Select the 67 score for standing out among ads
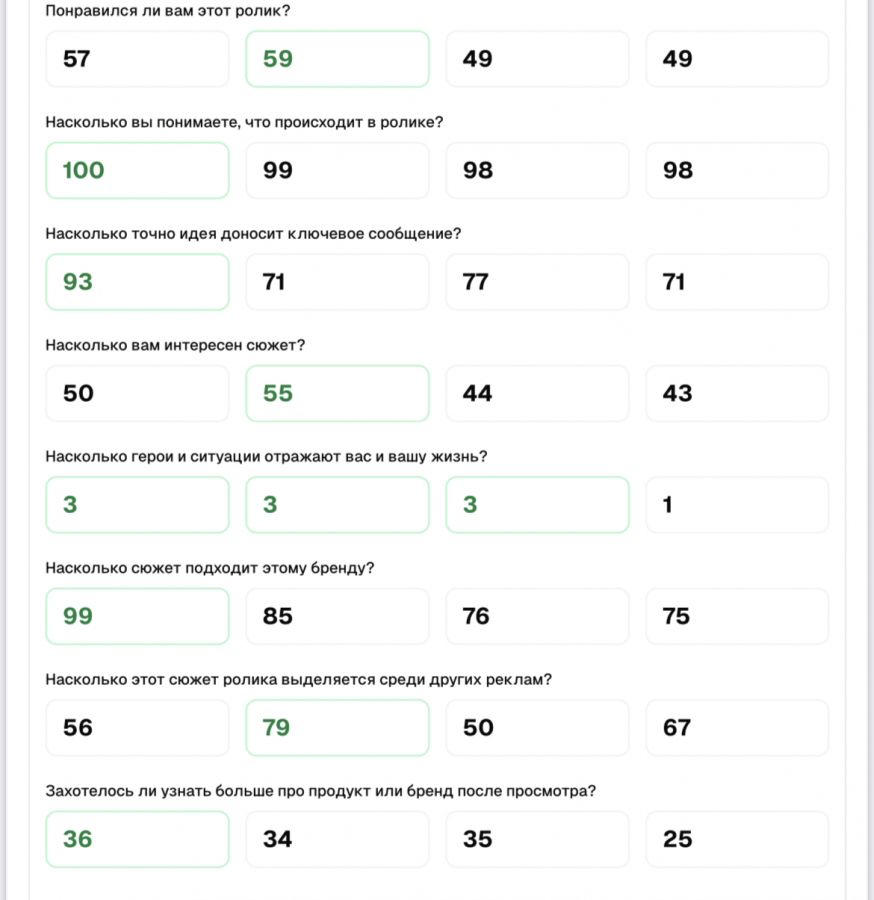 click(737, 728)
